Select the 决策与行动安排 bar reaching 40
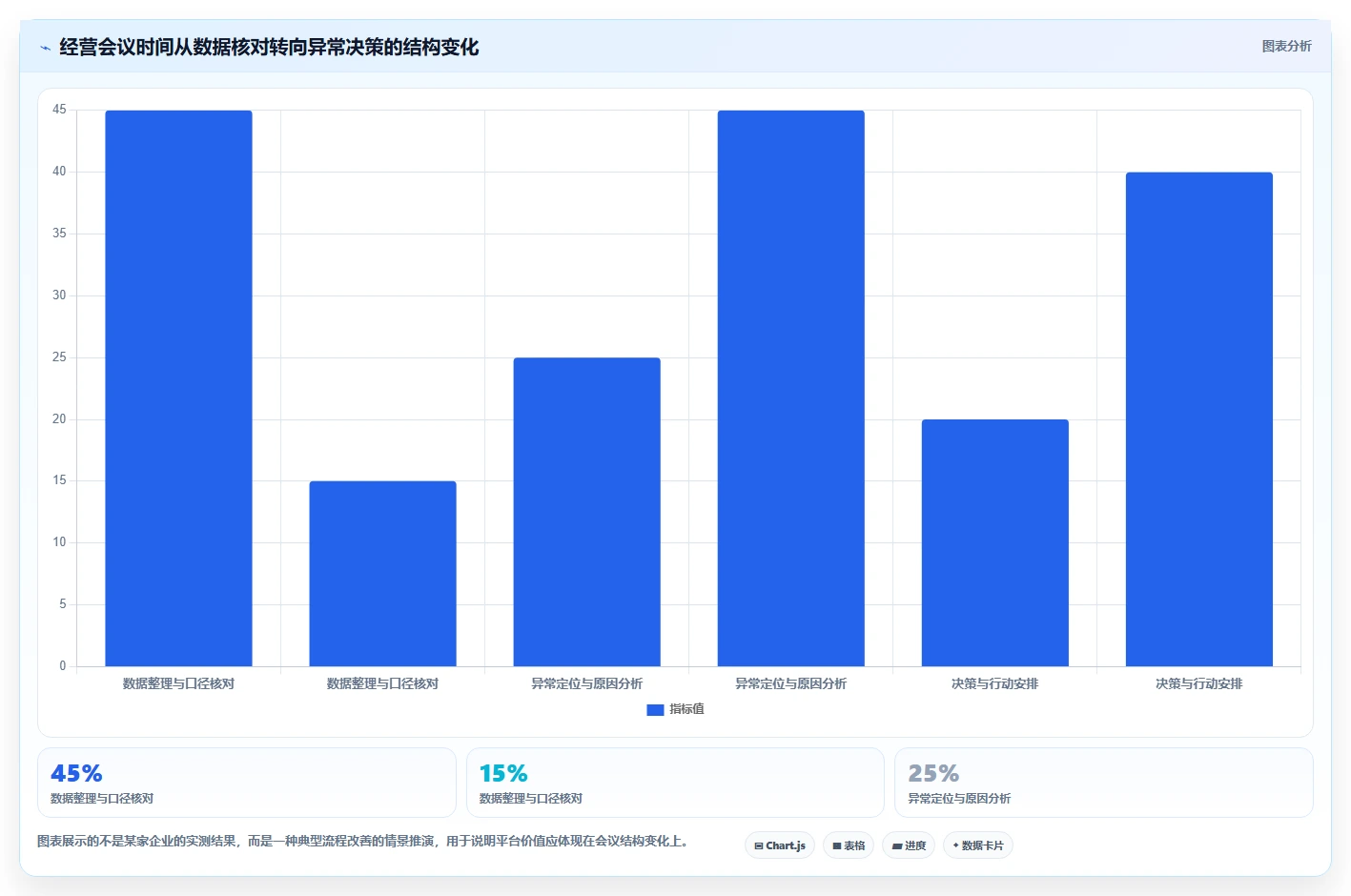This screenshot has height=896, width=1351. point(1198,419)
